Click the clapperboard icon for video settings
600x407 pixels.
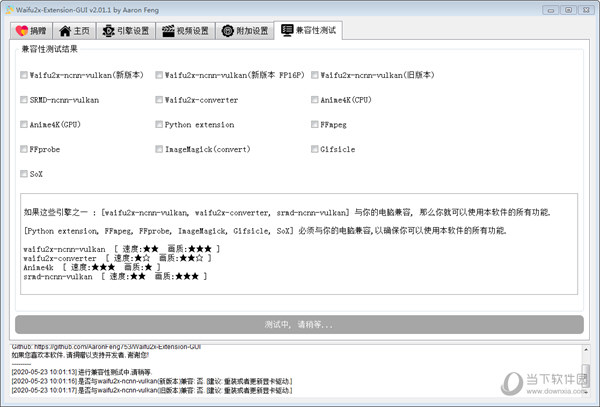168,31
